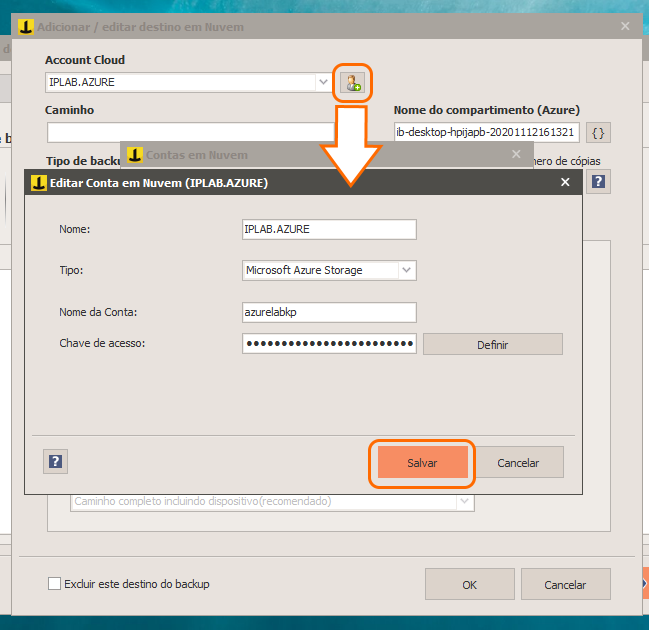Close the Adicionar / editar destino window
Image resolution: width=649 pixels, height=630 pixels.
click(x=625, y=26)
